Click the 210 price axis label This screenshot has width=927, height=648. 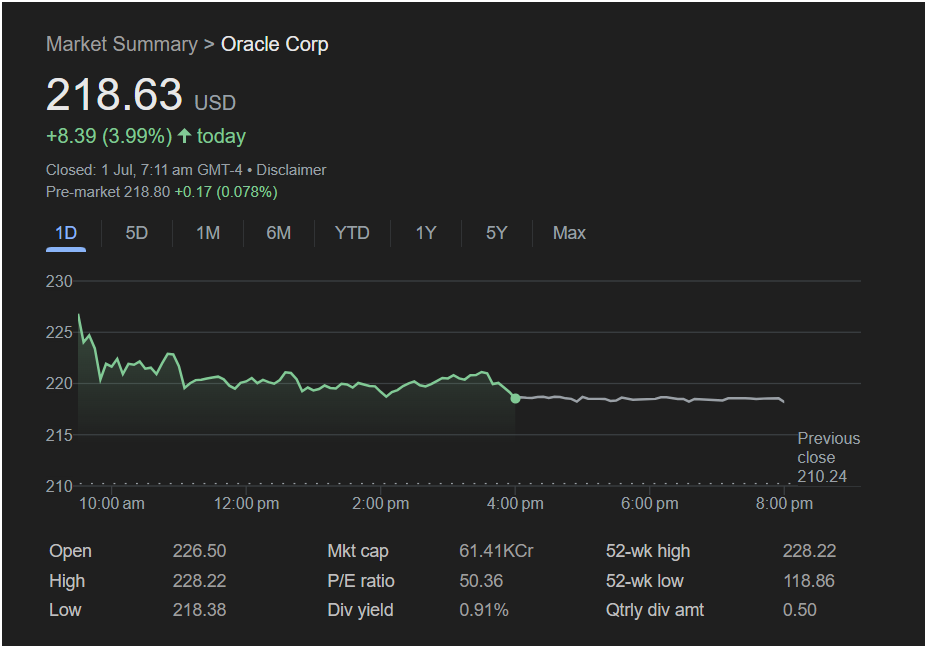click(x=59, y=486)
